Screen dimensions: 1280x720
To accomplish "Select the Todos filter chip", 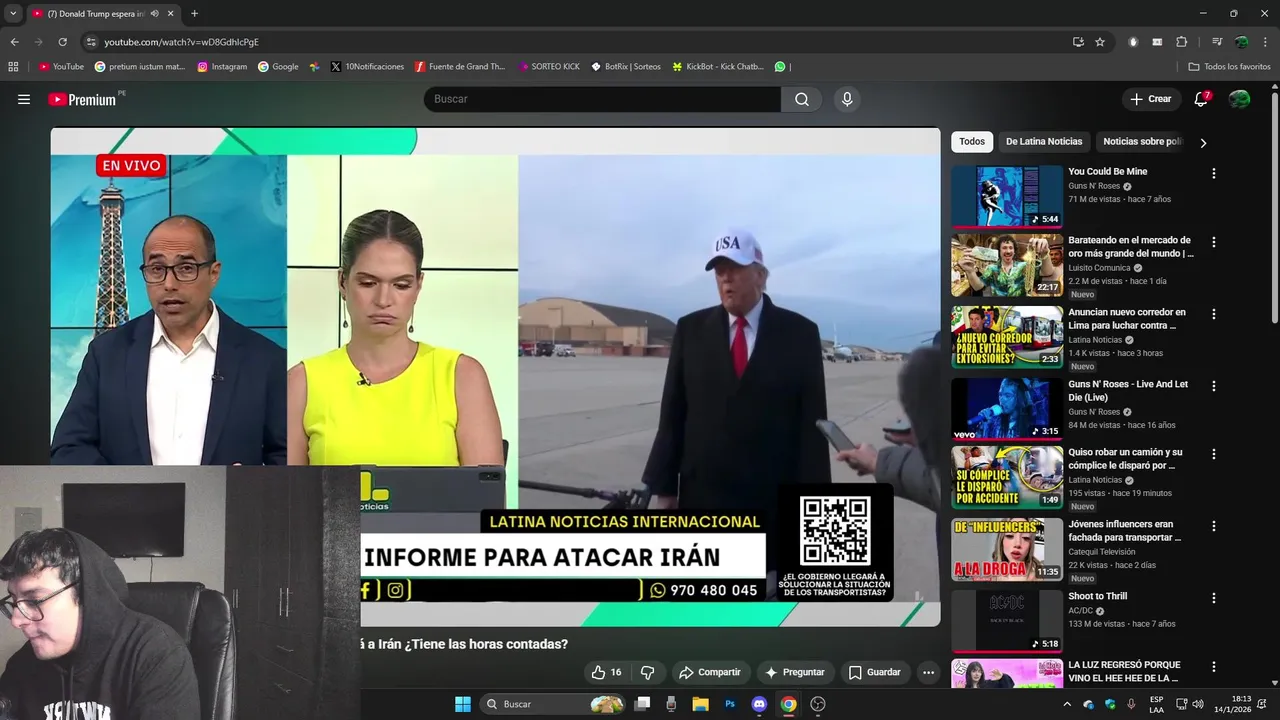I will 972,142.
